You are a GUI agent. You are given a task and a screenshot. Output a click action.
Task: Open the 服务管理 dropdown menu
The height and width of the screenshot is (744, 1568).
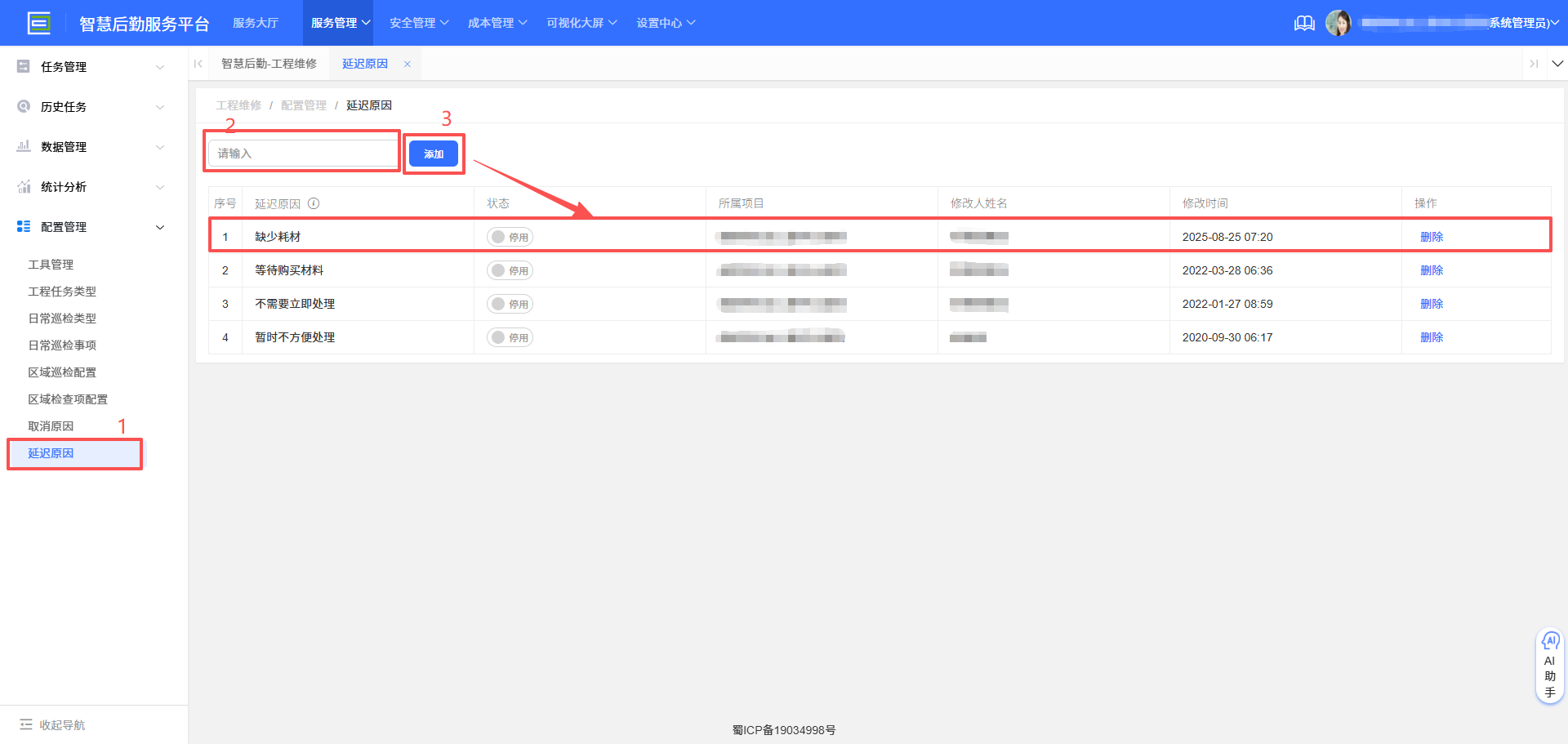point(337,22)
